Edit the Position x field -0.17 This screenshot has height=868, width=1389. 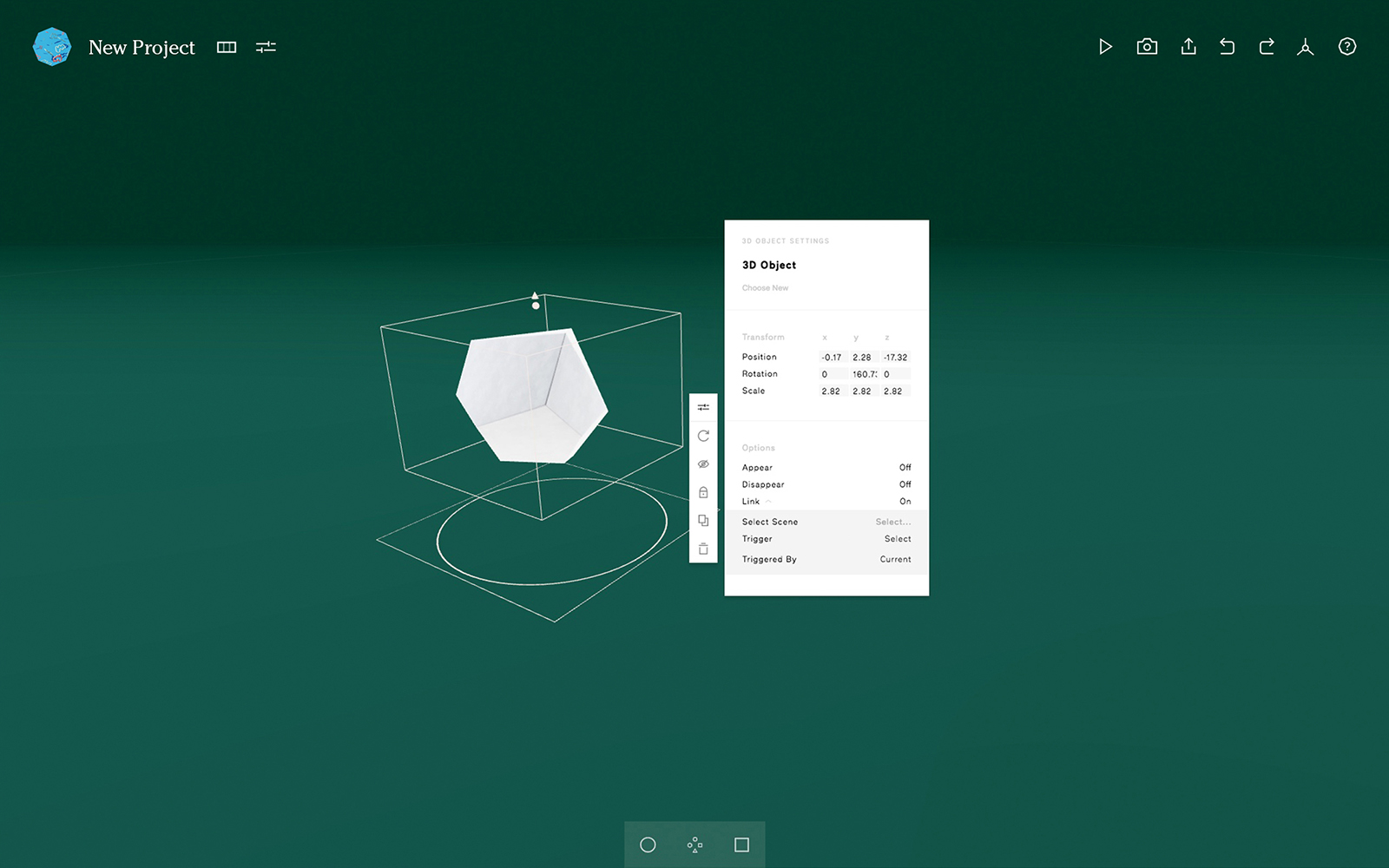833,358
